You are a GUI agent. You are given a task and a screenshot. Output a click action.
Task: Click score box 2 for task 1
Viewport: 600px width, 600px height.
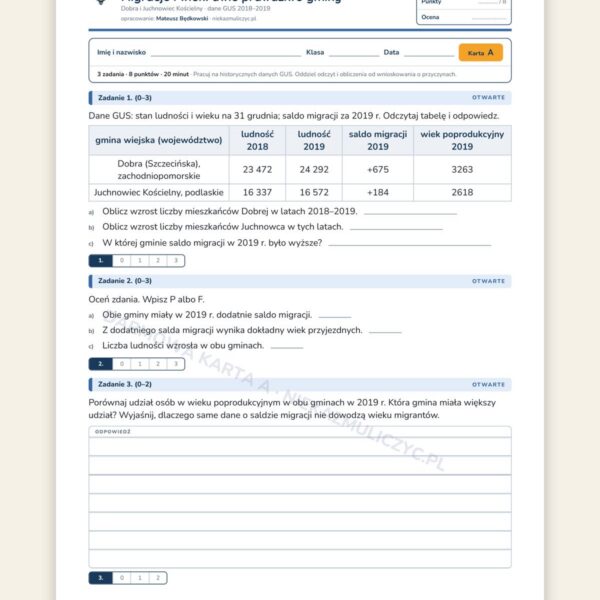click(x=158, y=261)
